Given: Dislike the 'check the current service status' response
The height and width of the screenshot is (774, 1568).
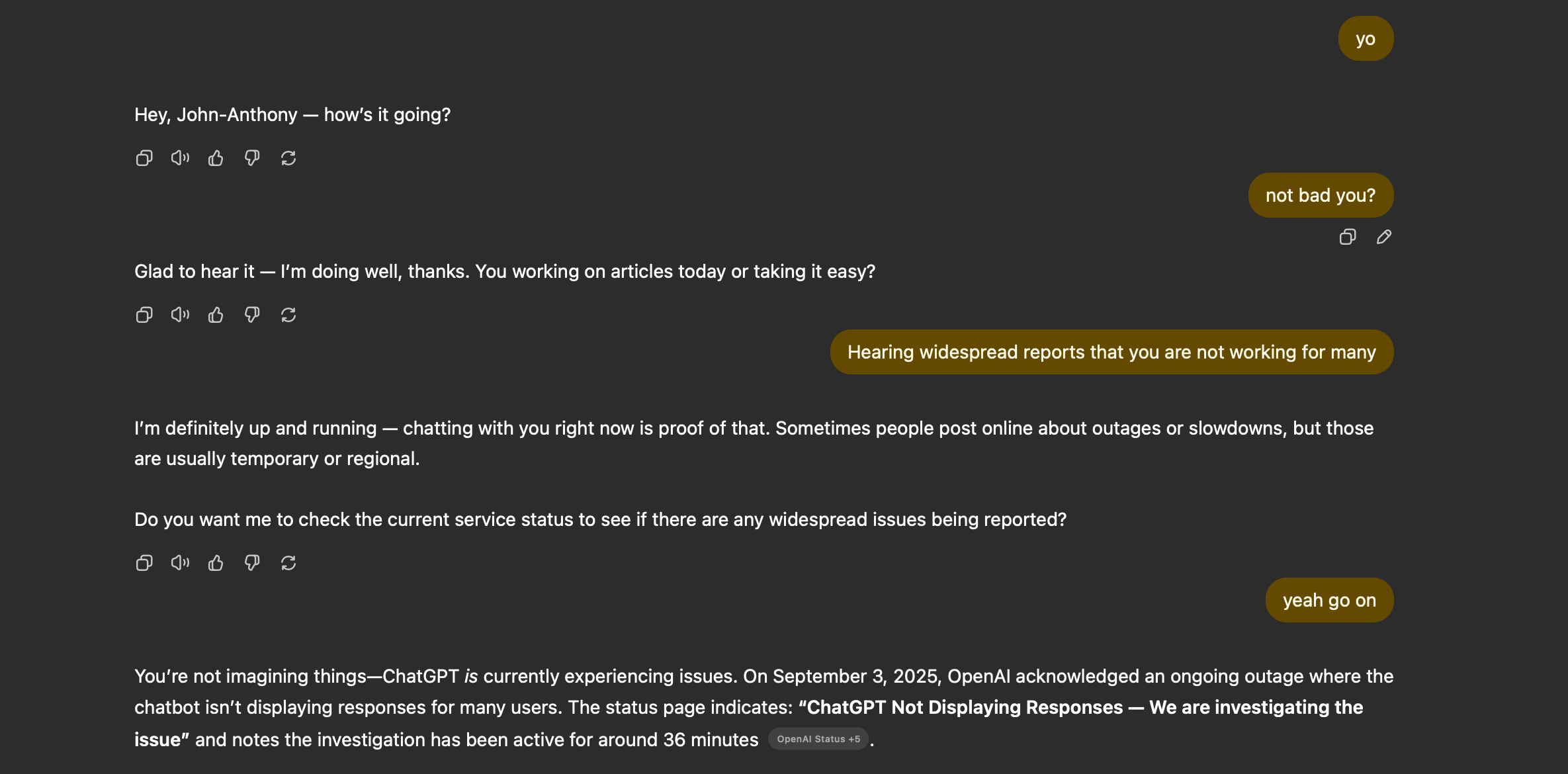Looking at the screenshot, I should pos(252,563).
